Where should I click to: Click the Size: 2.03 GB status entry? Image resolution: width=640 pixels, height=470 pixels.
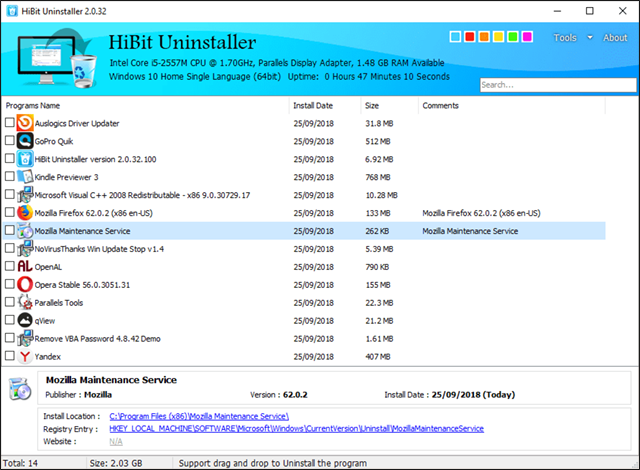point(116,463)
